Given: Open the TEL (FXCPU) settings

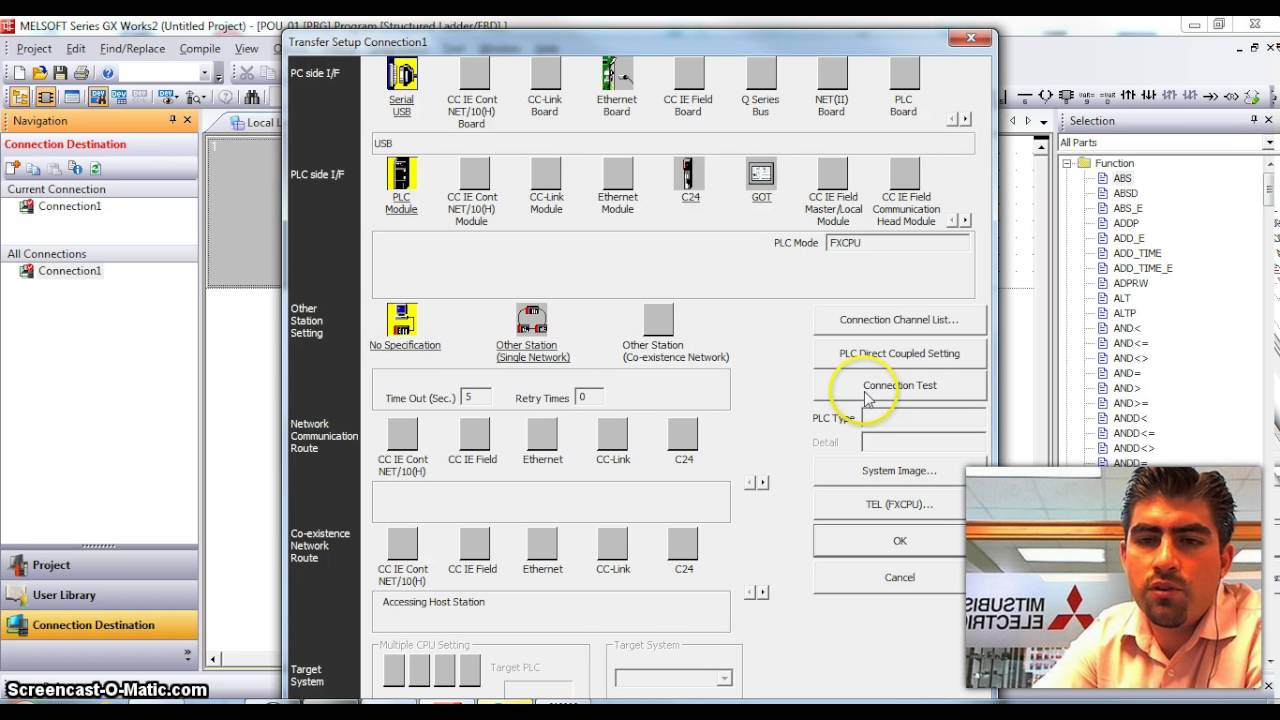Looking at the screenshot, I should (899, 504).
